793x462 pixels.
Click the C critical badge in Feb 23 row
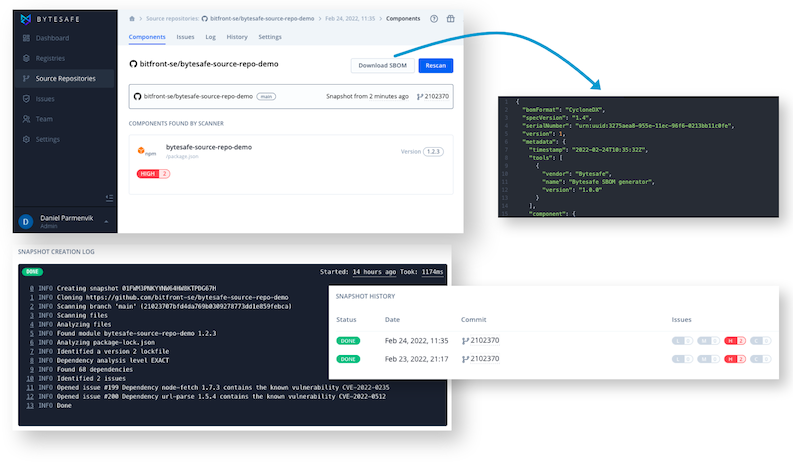pos(761,359)
